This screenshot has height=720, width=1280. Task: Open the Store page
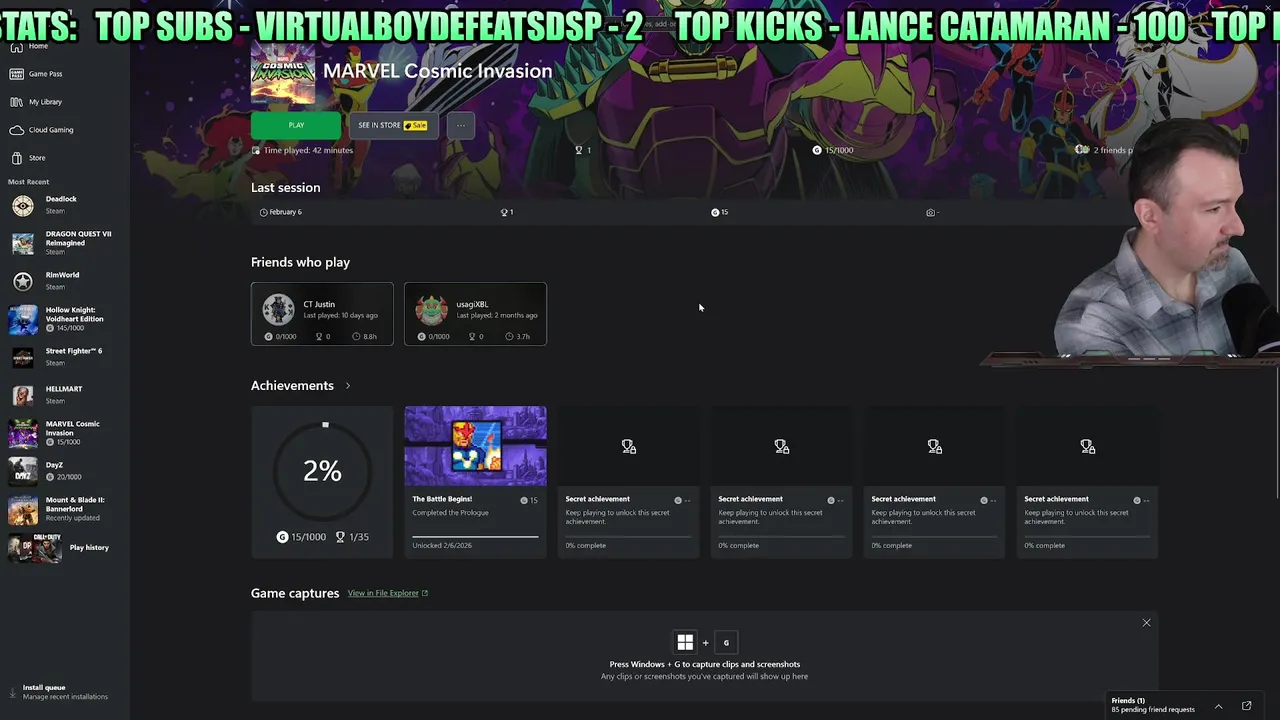[37, 158]
